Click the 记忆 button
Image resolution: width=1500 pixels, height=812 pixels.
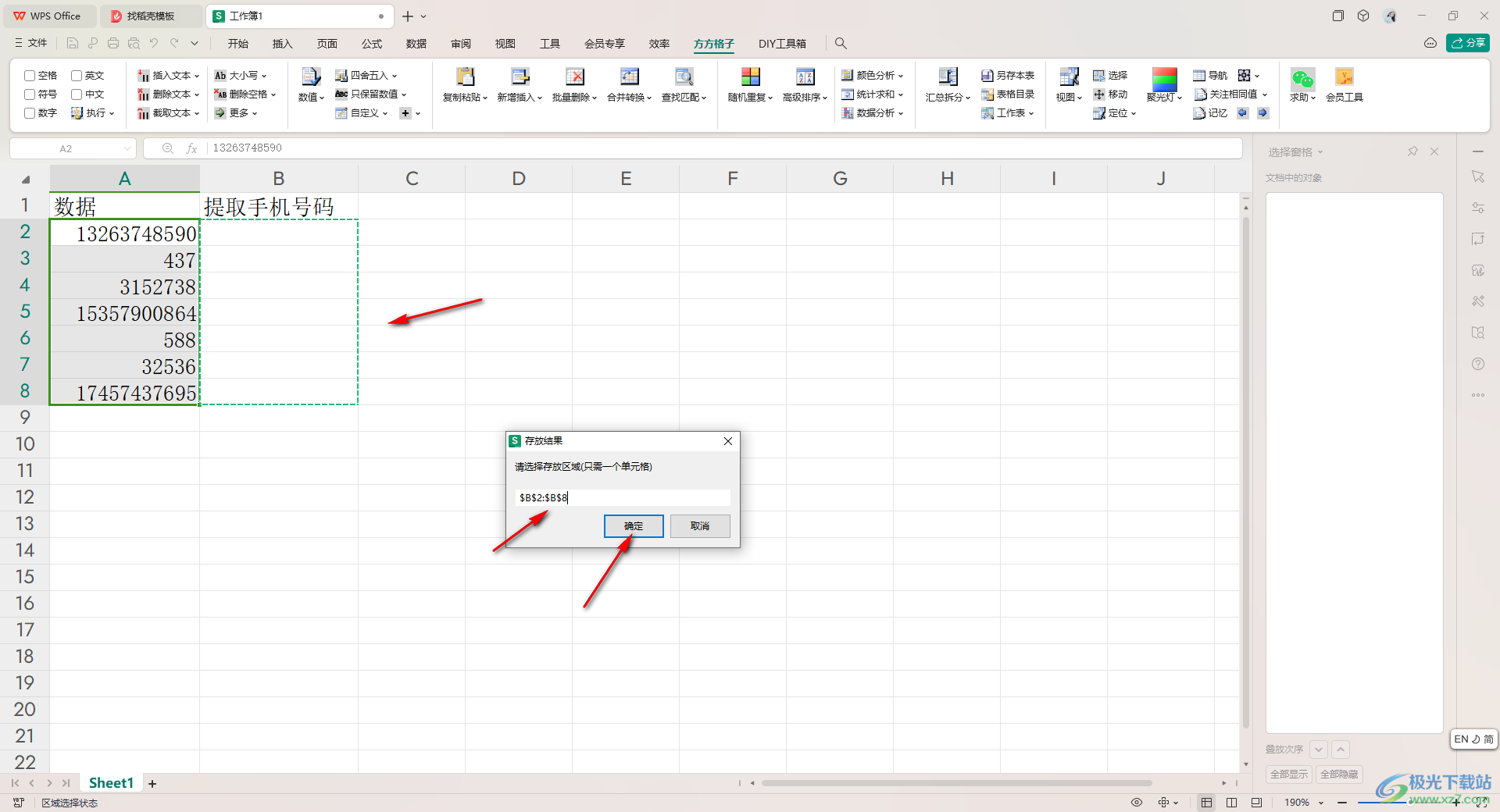[1210, 113]
